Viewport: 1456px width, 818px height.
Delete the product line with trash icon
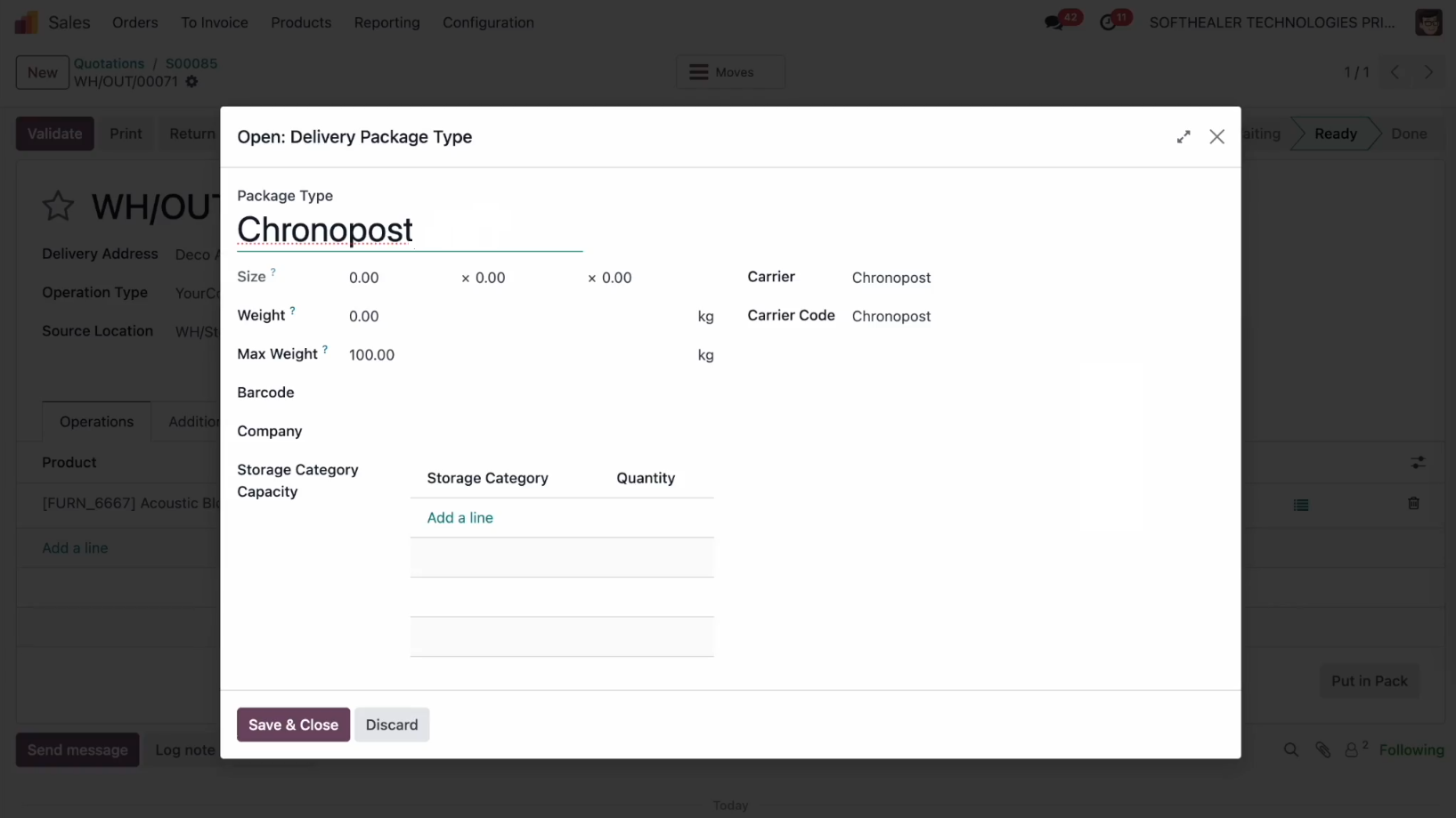tap(1413, 504)
